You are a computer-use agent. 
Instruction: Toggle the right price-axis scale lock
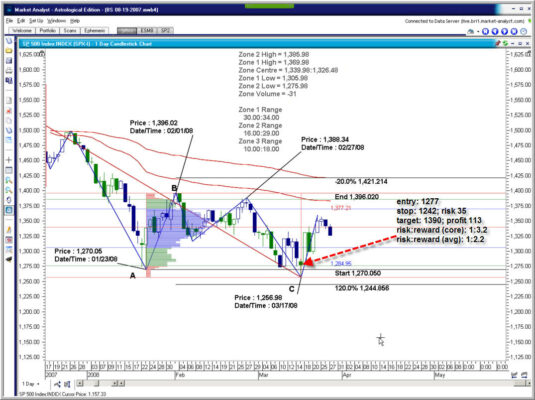tap(530, 53)
